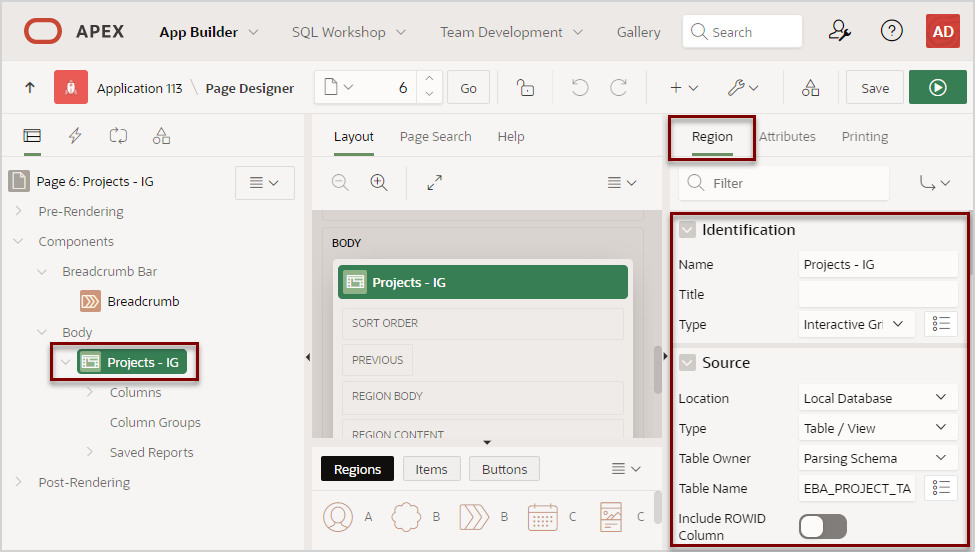Switch to the Printing tab
The width and height of the screenshot is (975, 552).
(864, 136)
